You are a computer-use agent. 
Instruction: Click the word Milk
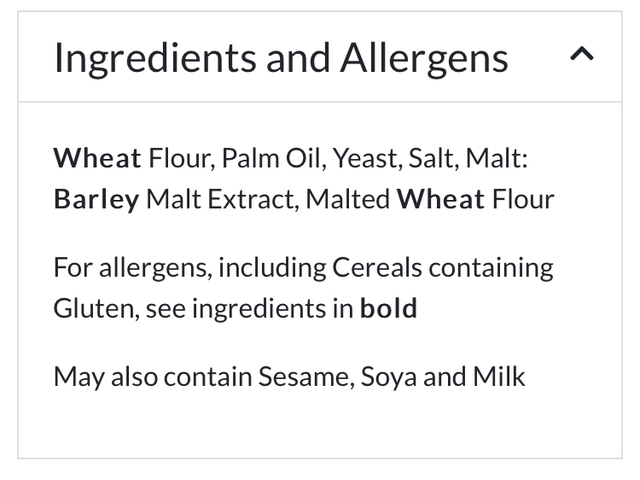click(500, 377)
